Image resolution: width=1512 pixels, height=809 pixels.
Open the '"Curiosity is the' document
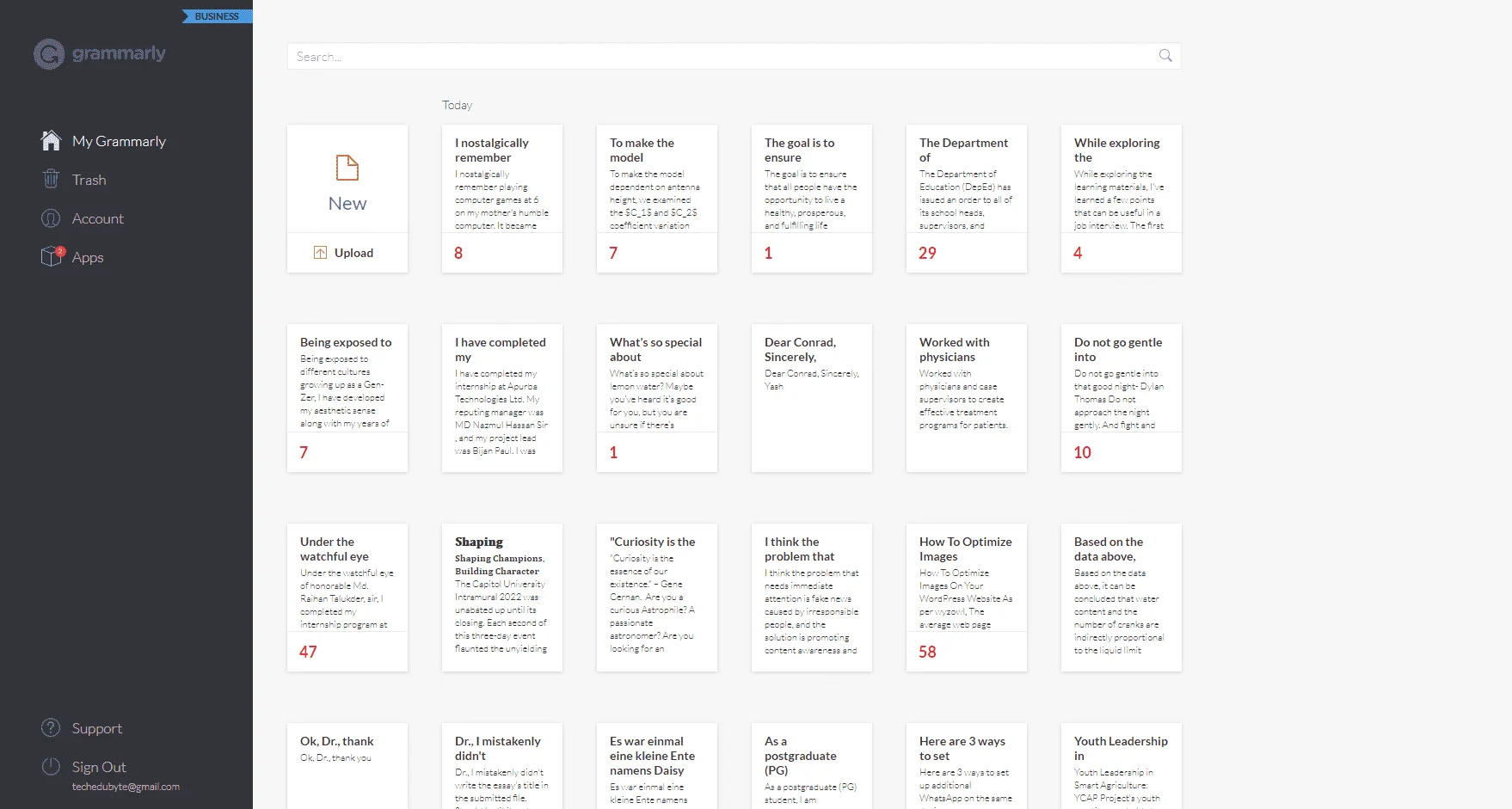click(657, 598)
